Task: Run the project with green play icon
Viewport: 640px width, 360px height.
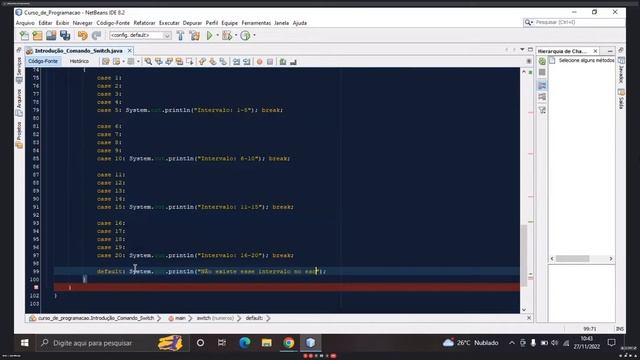Action: click(x=209, y=36)
